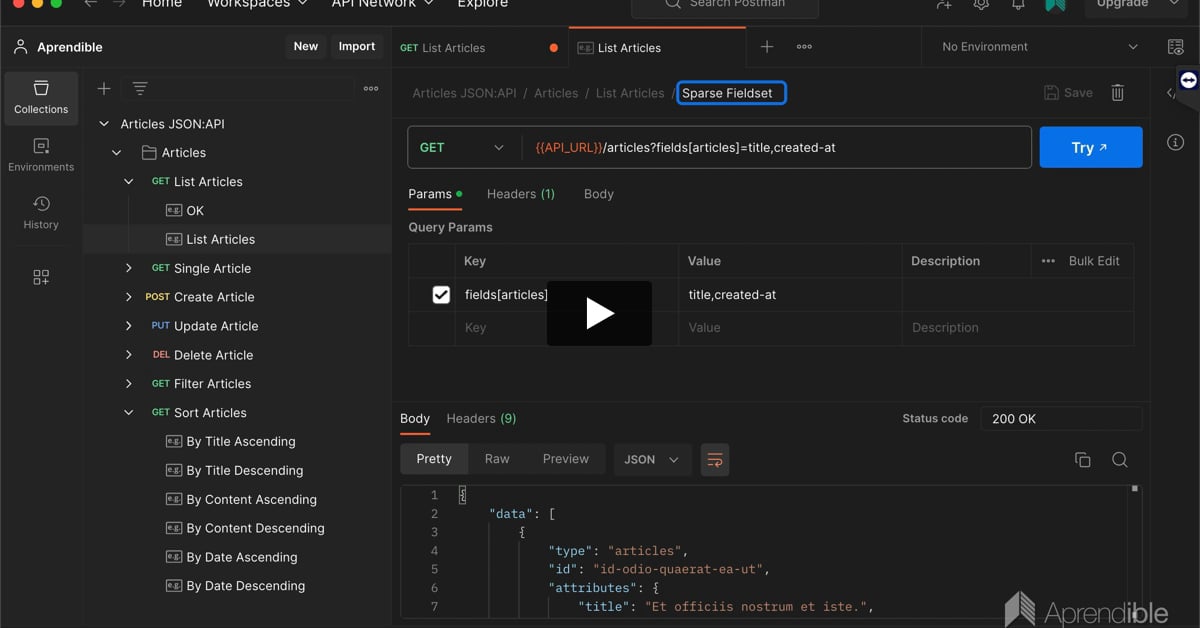Open the info icon in right sidebar
This screenshot has width=1200, height=628.
click(x=1175, y=143)
